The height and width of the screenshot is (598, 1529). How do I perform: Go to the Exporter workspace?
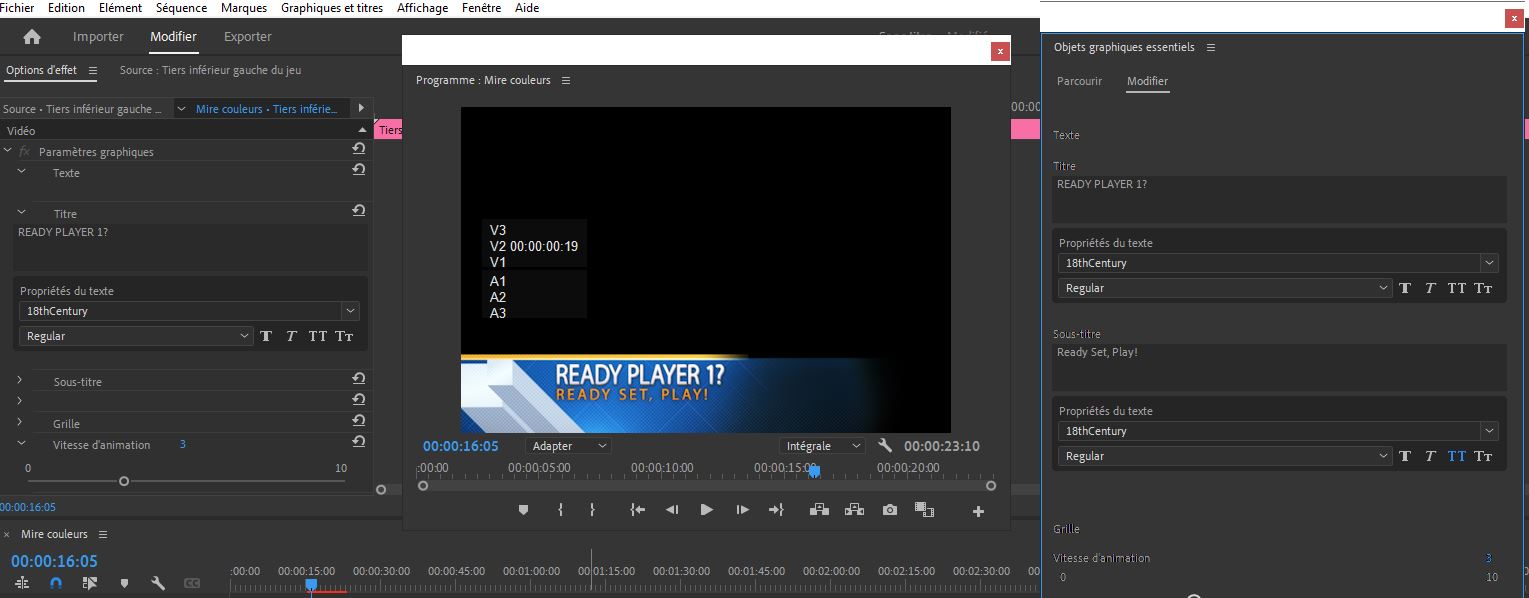coord(247,37)
